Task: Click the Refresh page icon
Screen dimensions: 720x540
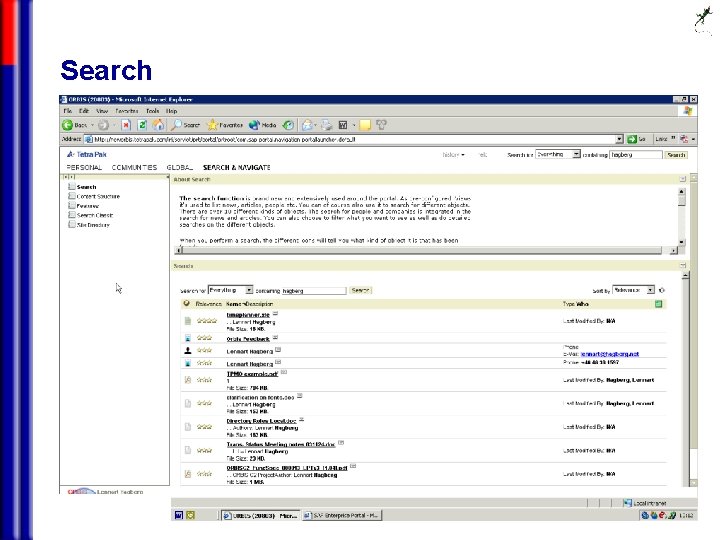Action: point(142,125)
